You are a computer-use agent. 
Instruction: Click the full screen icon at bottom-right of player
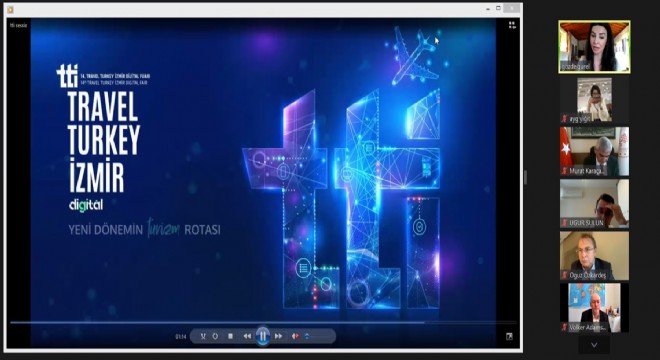[509, 336]
